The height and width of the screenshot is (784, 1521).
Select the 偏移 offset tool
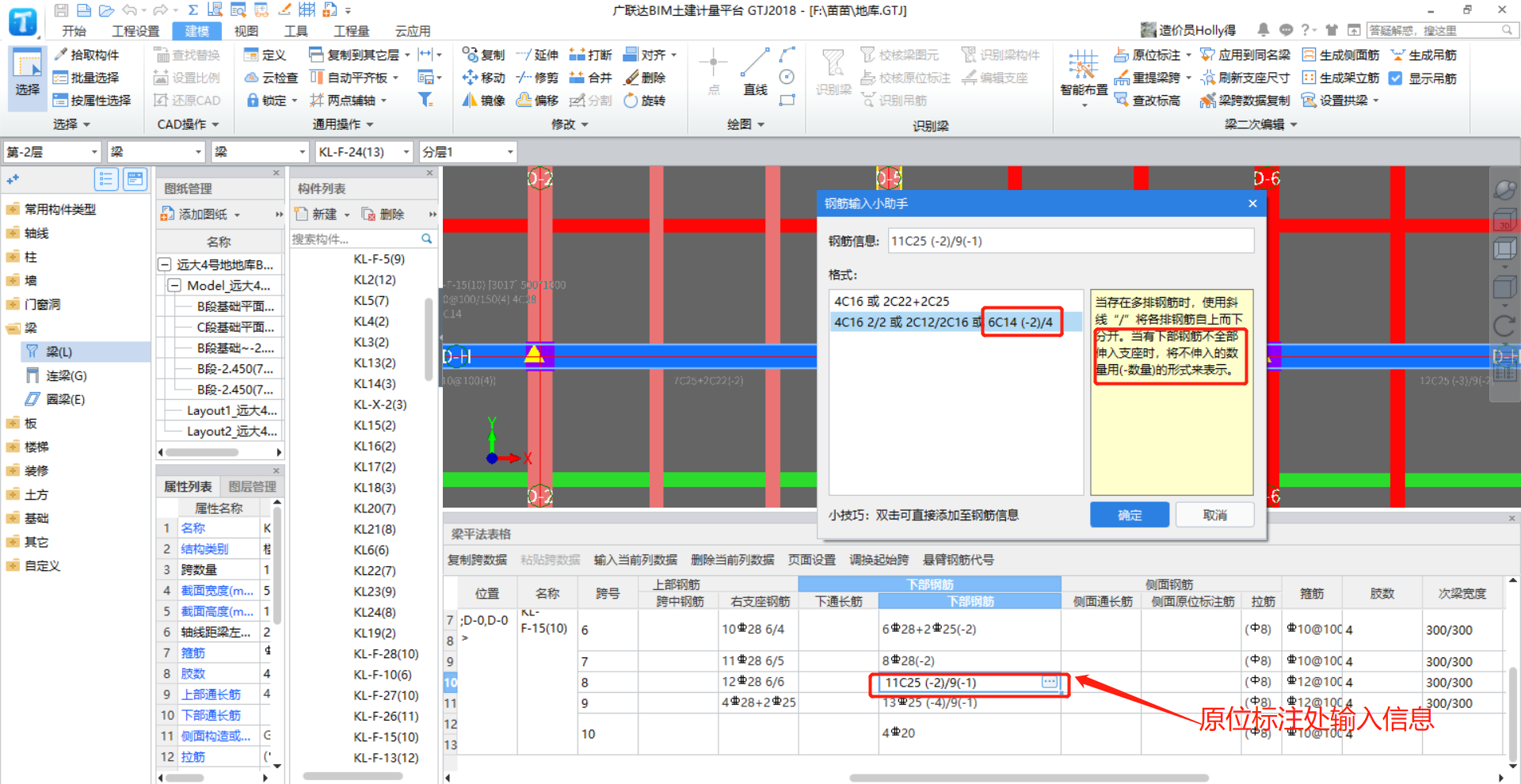tap(537, 101)
